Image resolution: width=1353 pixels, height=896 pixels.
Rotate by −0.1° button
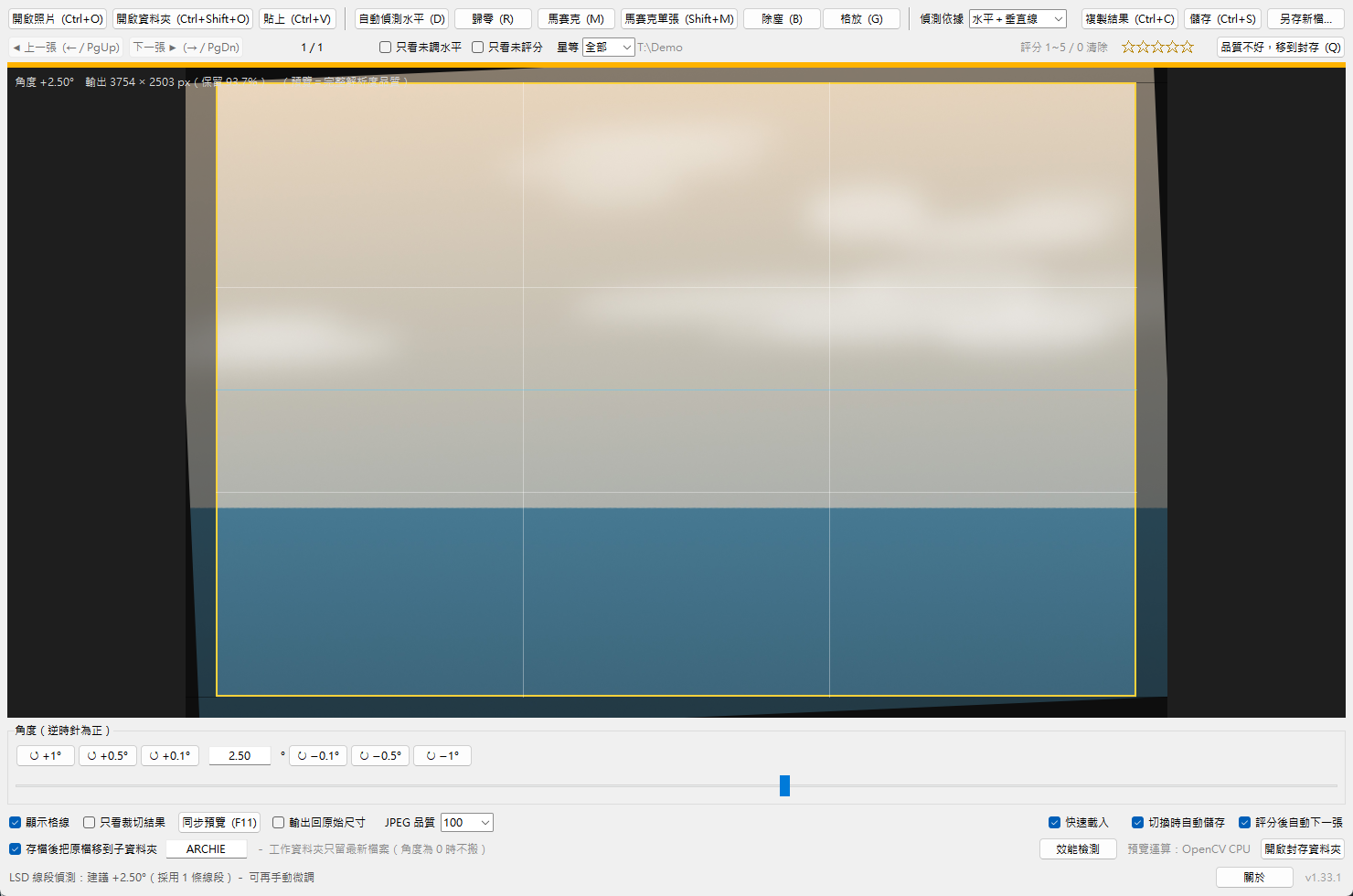point(318,755)
